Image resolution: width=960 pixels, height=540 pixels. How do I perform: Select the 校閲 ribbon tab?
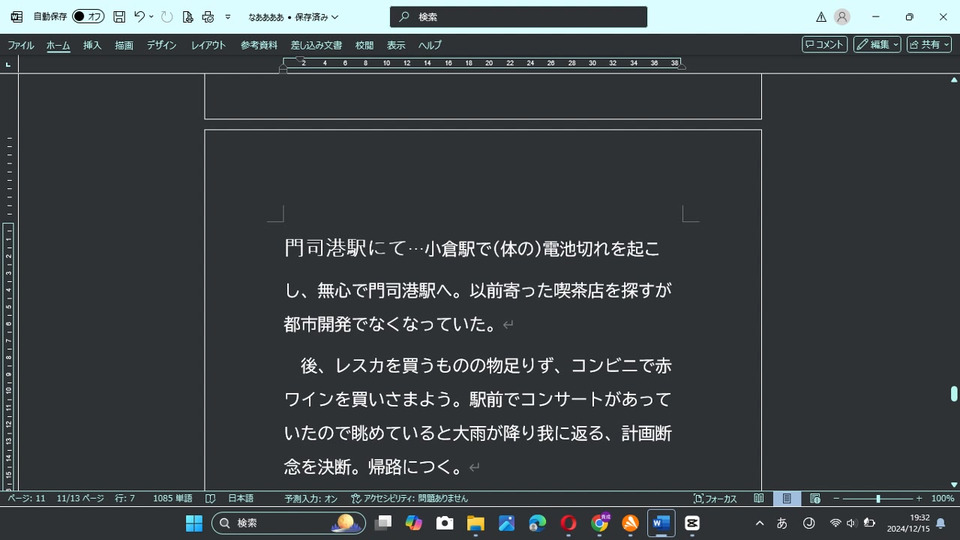tap(364, 45)
